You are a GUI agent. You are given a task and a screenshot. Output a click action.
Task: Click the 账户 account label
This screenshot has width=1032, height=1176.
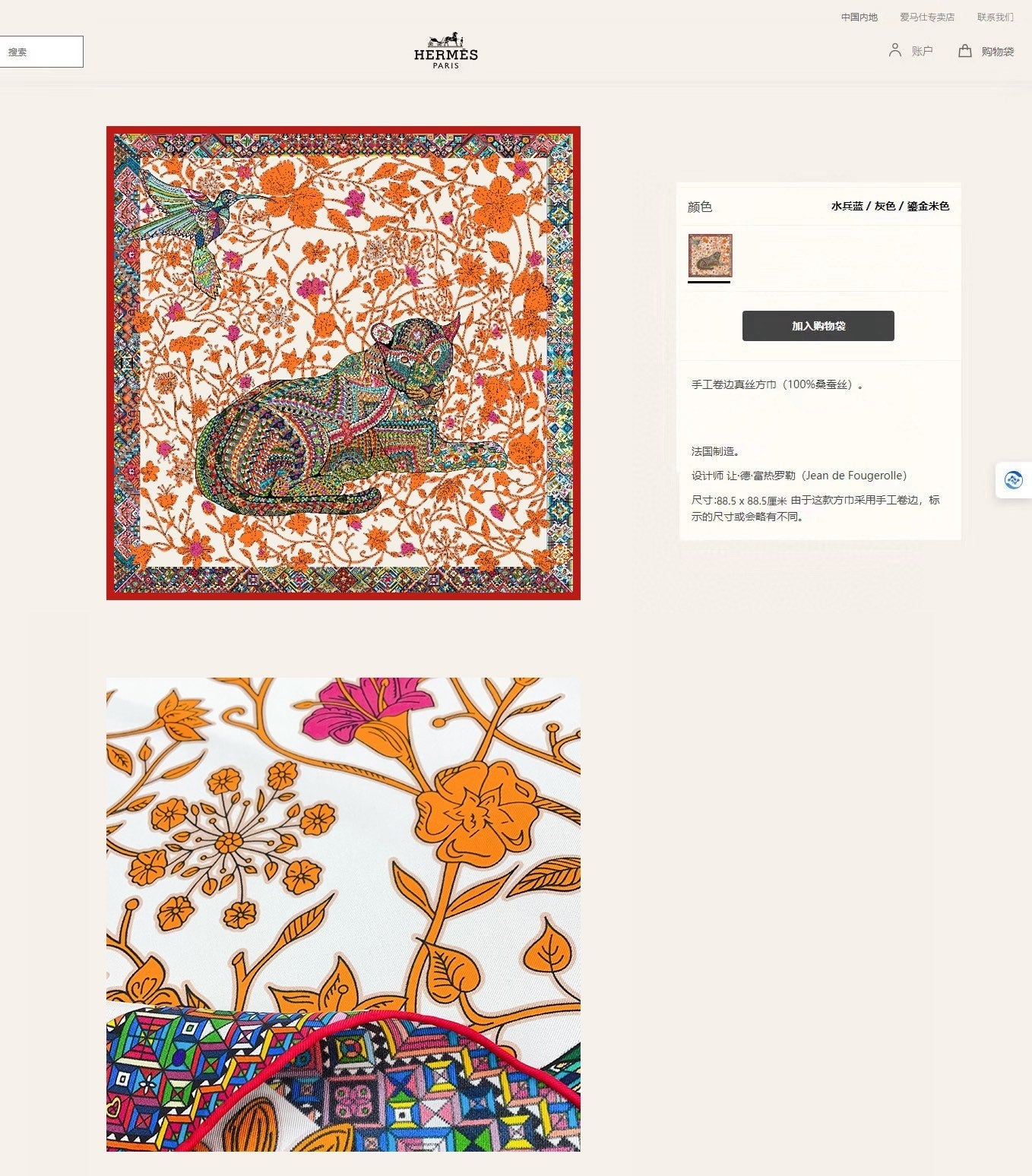click(922, 51)
